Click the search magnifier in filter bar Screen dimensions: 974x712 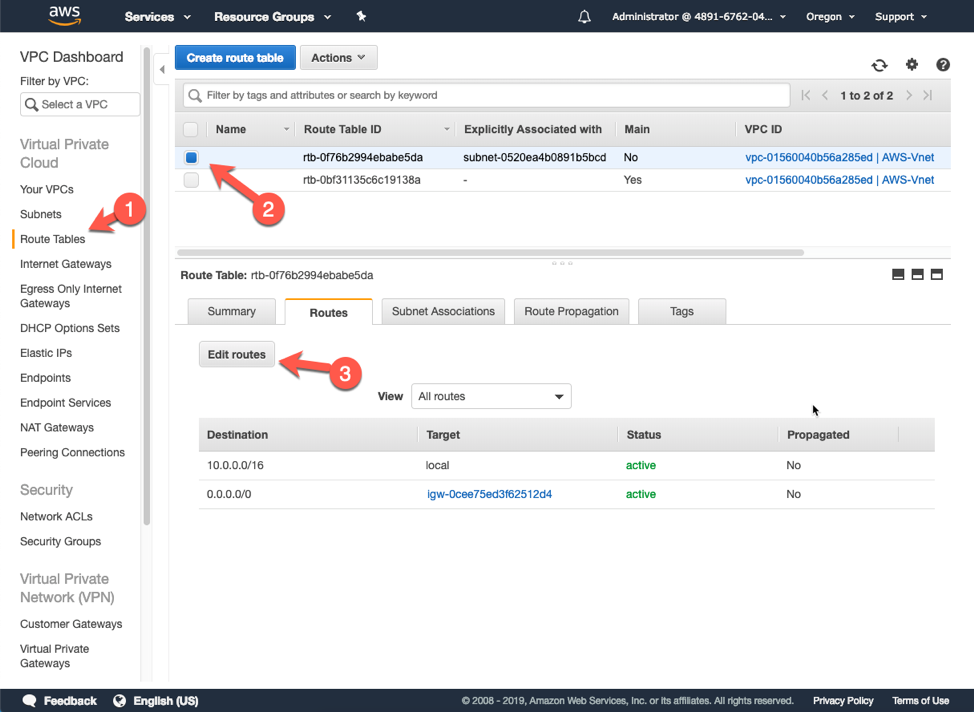point(195,96)
